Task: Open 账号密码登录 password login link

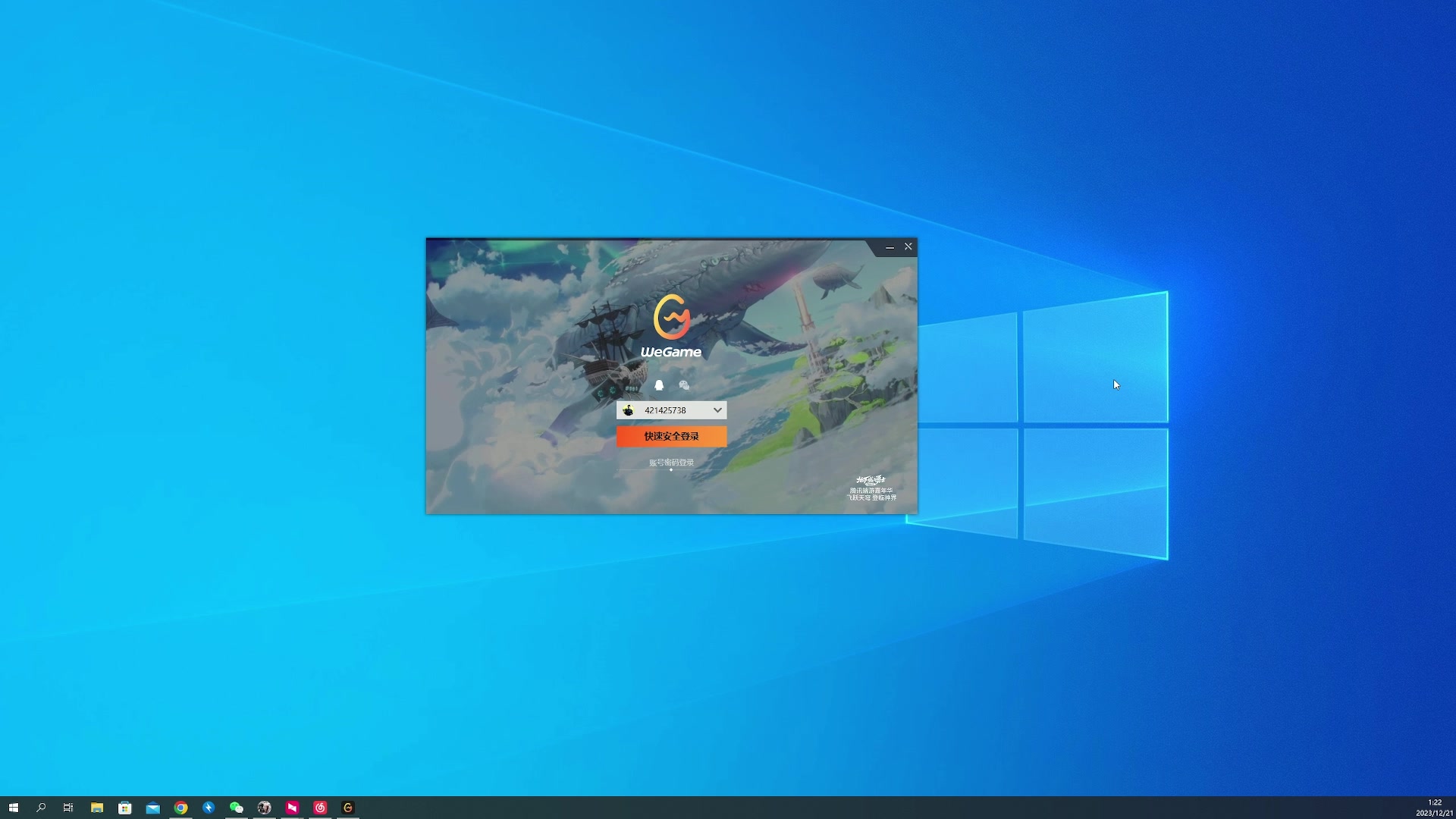Action: (671, 463)
